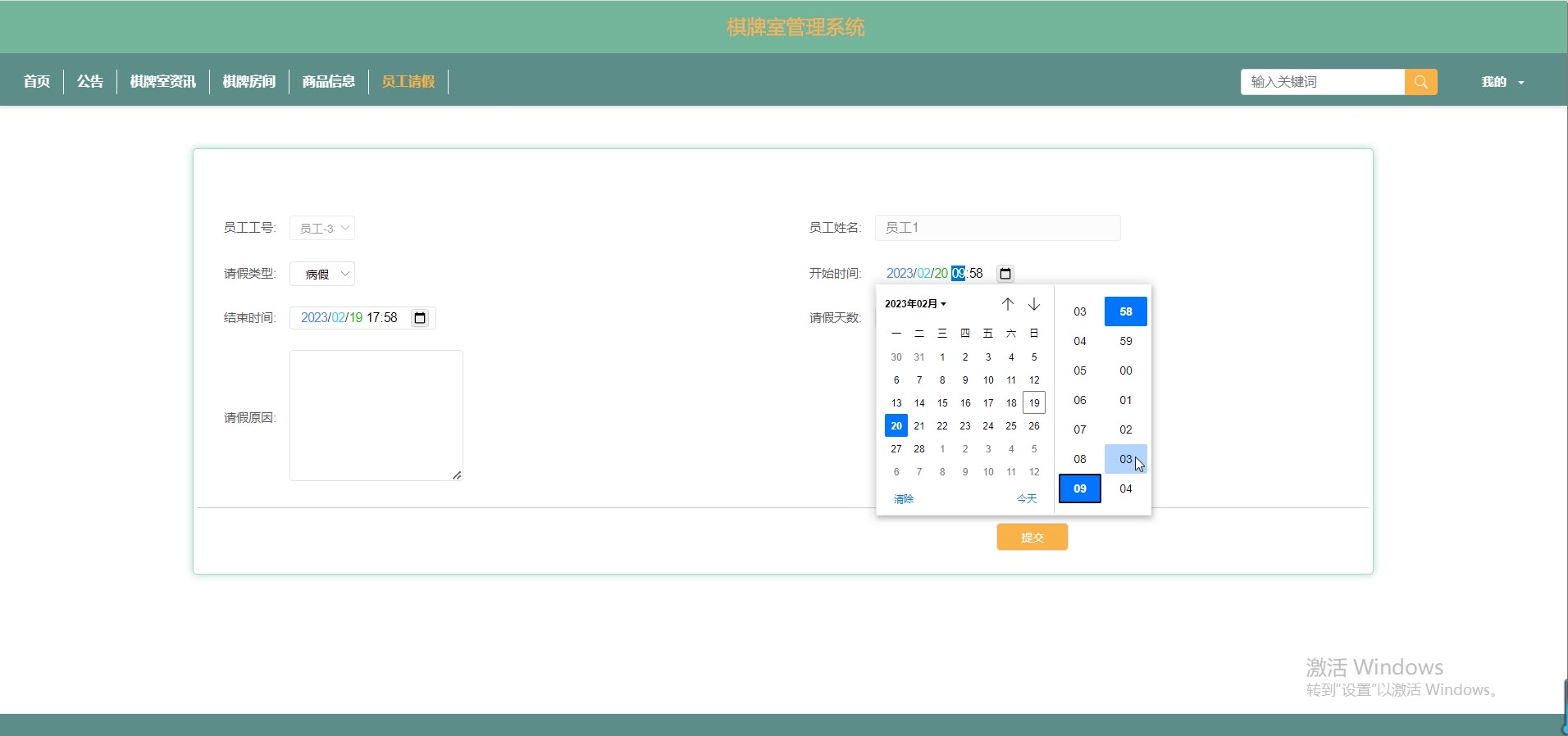
Task: Click the 输入关键词 search field
Action: 1323,82
